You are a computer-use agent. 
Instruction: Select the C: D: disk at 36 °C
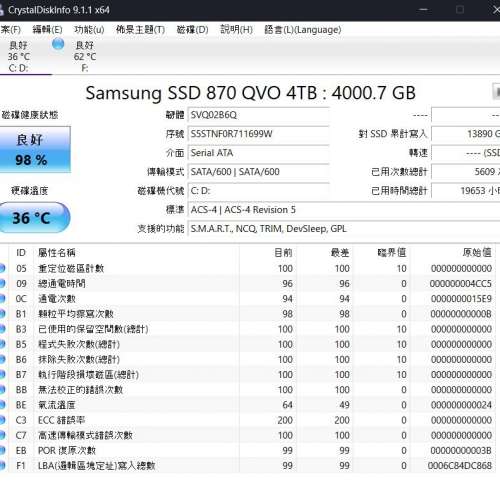click(x=19, y=57)
